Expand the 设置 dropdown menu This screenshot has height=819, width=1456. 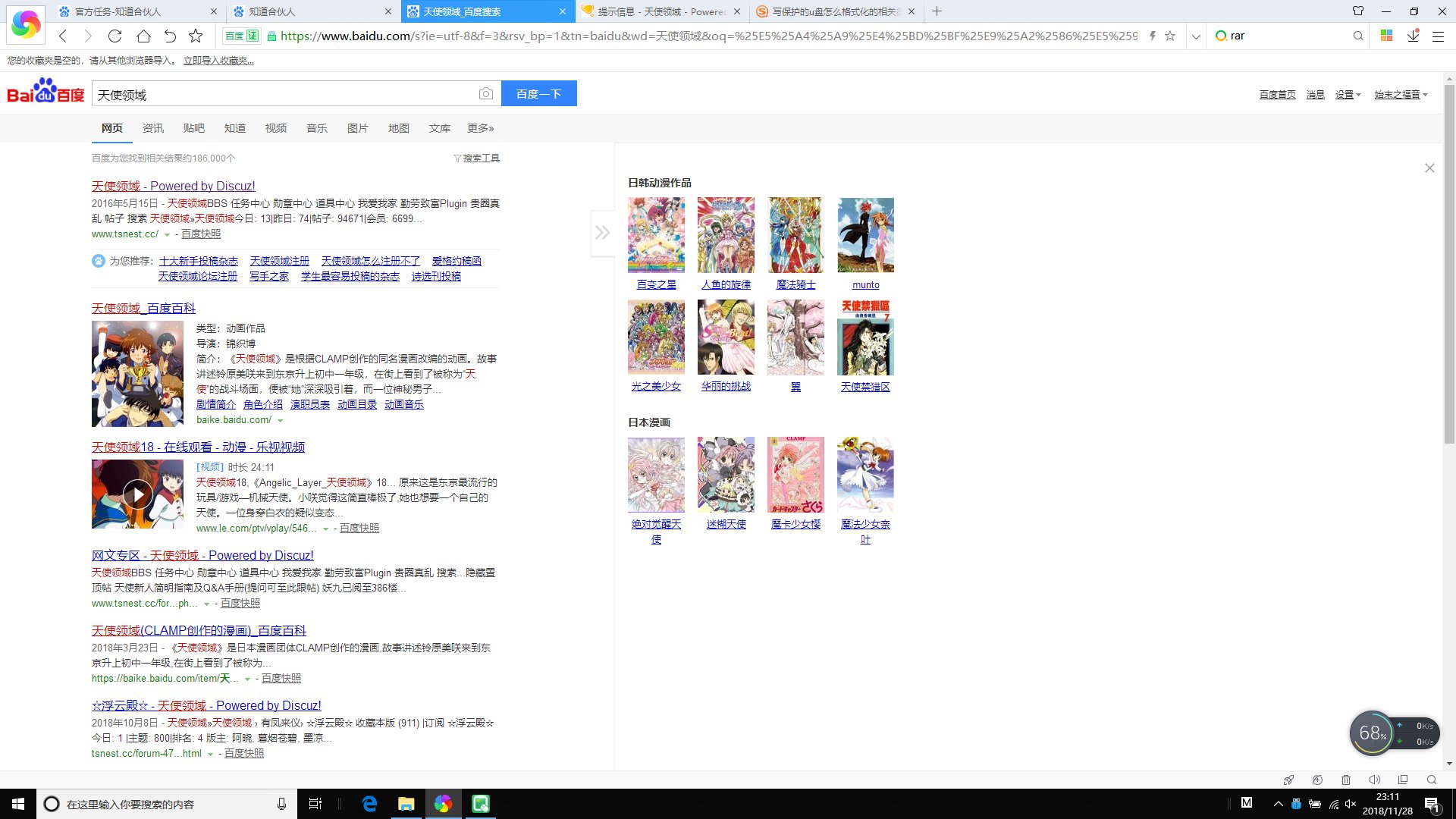[1348, 95]
